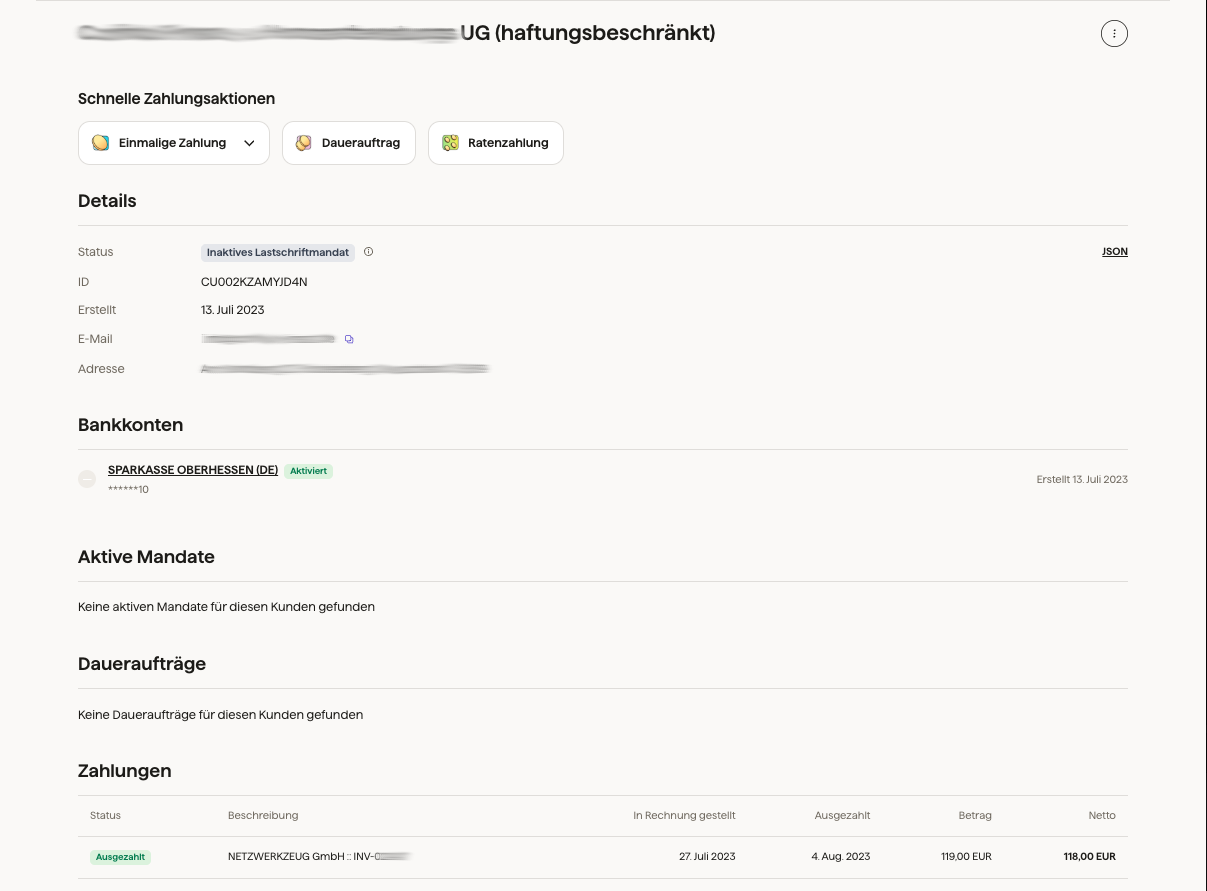Click the Keine Daueraufträge message

(220, 715)
